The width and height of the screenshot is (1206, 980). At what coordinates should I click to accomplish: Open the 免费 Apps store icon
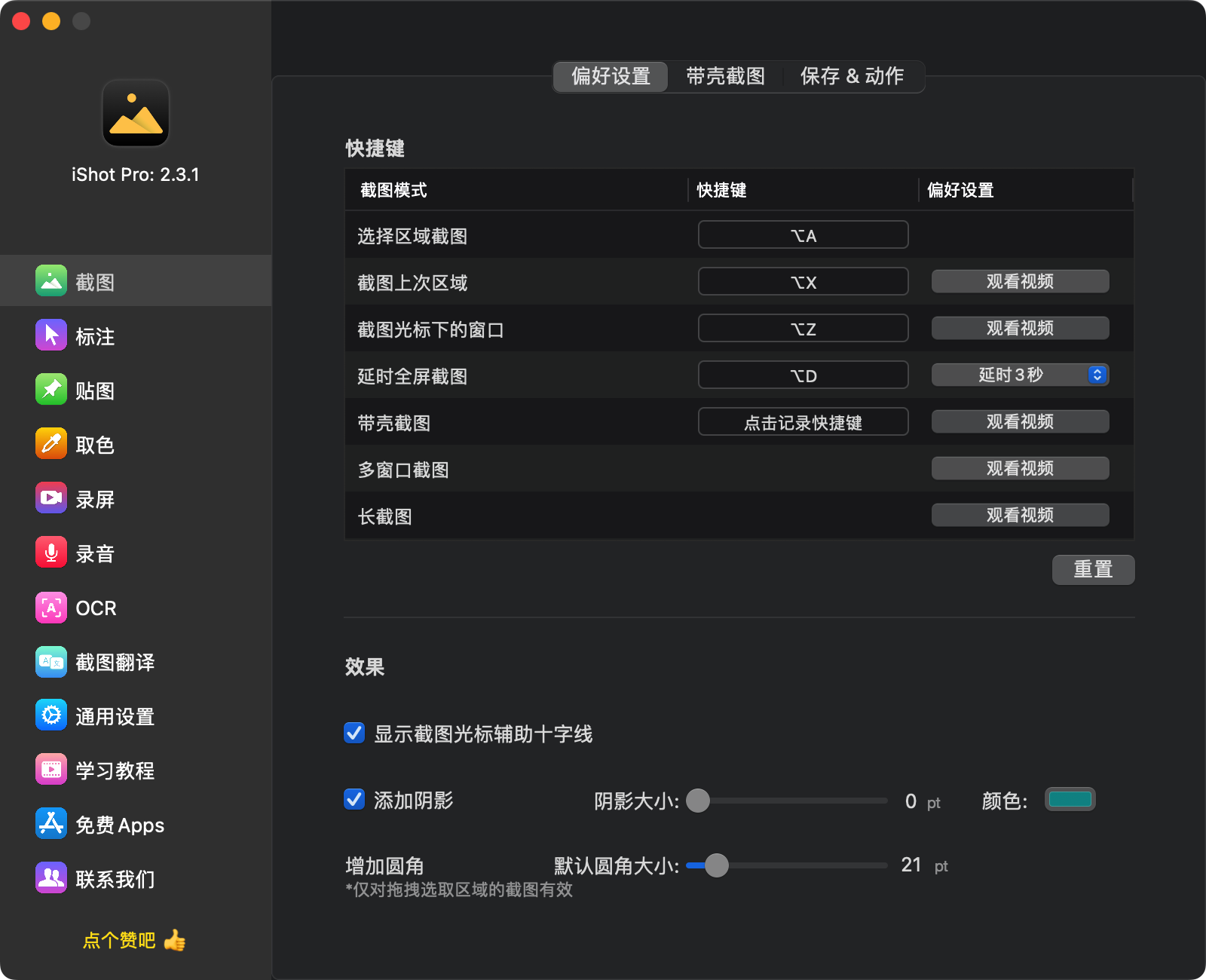(x=51, y=824)
